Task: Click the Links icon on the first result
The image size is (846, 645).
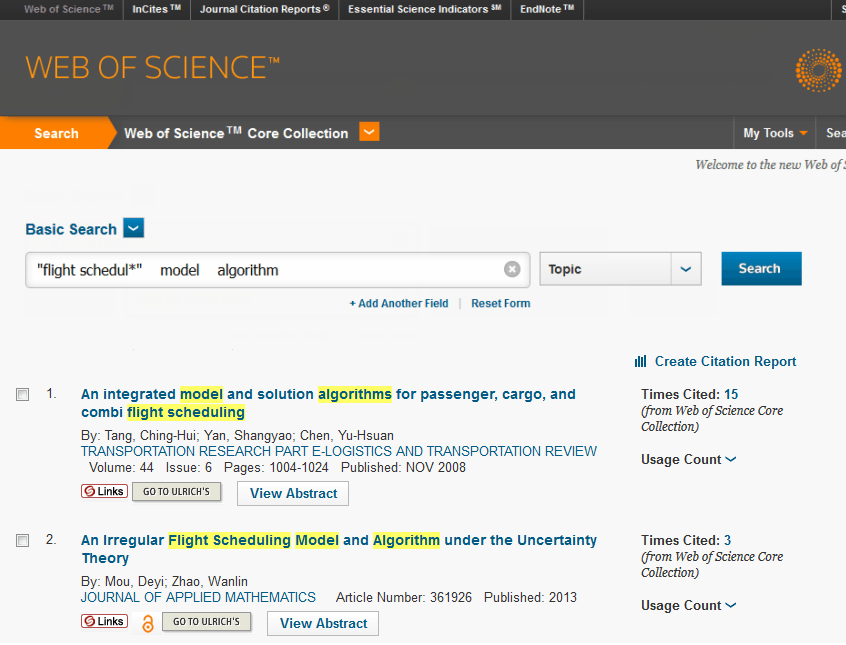Action: tap(104, 491)
